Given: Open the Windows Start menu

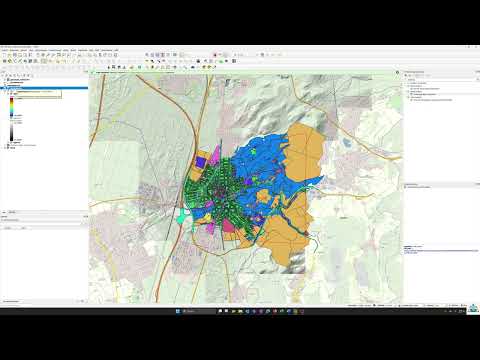Looking at the screenshot, I should coord(178,311).
